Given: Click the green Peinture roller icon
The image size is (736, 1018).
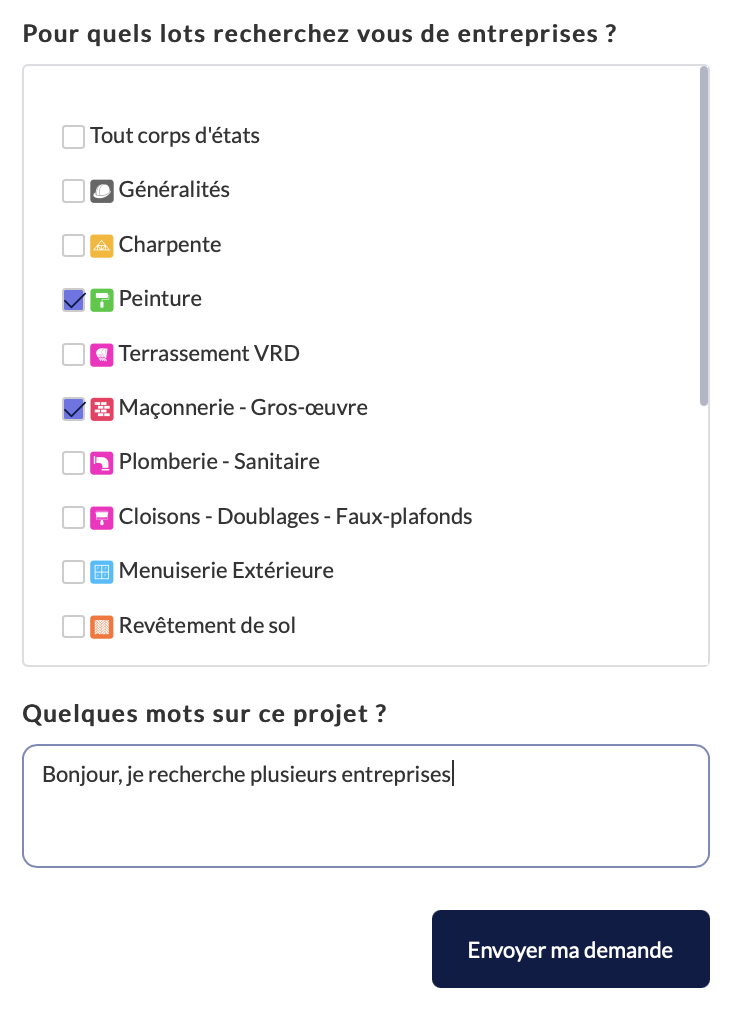Looking at the screenshot, I should tap(102, 300).
